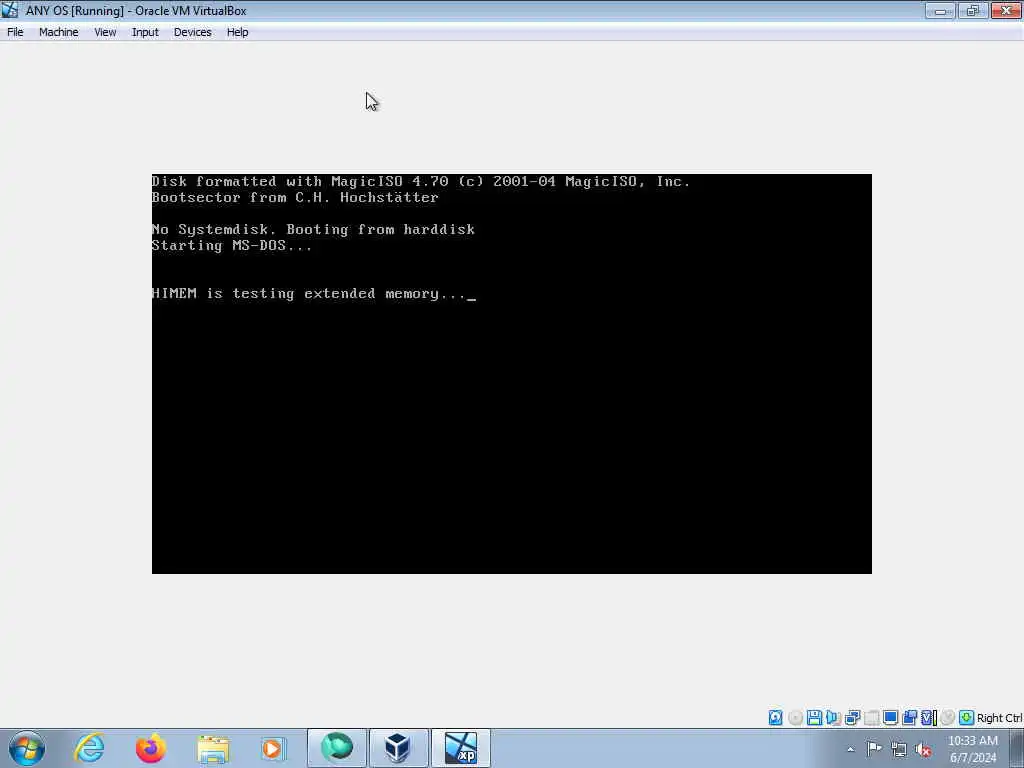Open the Machine menu
This screenshot has width=1024, height=768.
[59, 32]
